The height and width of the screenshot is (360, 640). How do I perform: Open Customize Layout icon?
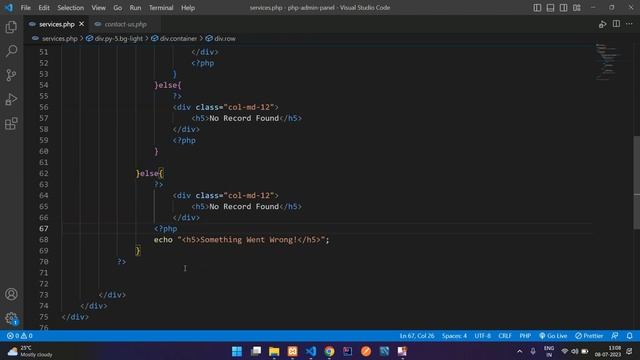pos(577,7)
